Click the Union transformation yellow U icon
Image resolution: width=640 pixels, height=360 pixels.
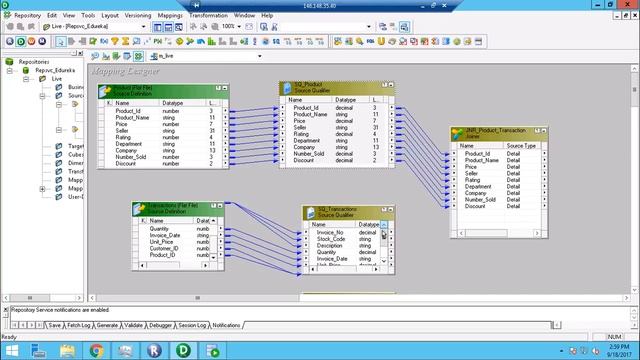pyautogui.click(x=381, y=41)
